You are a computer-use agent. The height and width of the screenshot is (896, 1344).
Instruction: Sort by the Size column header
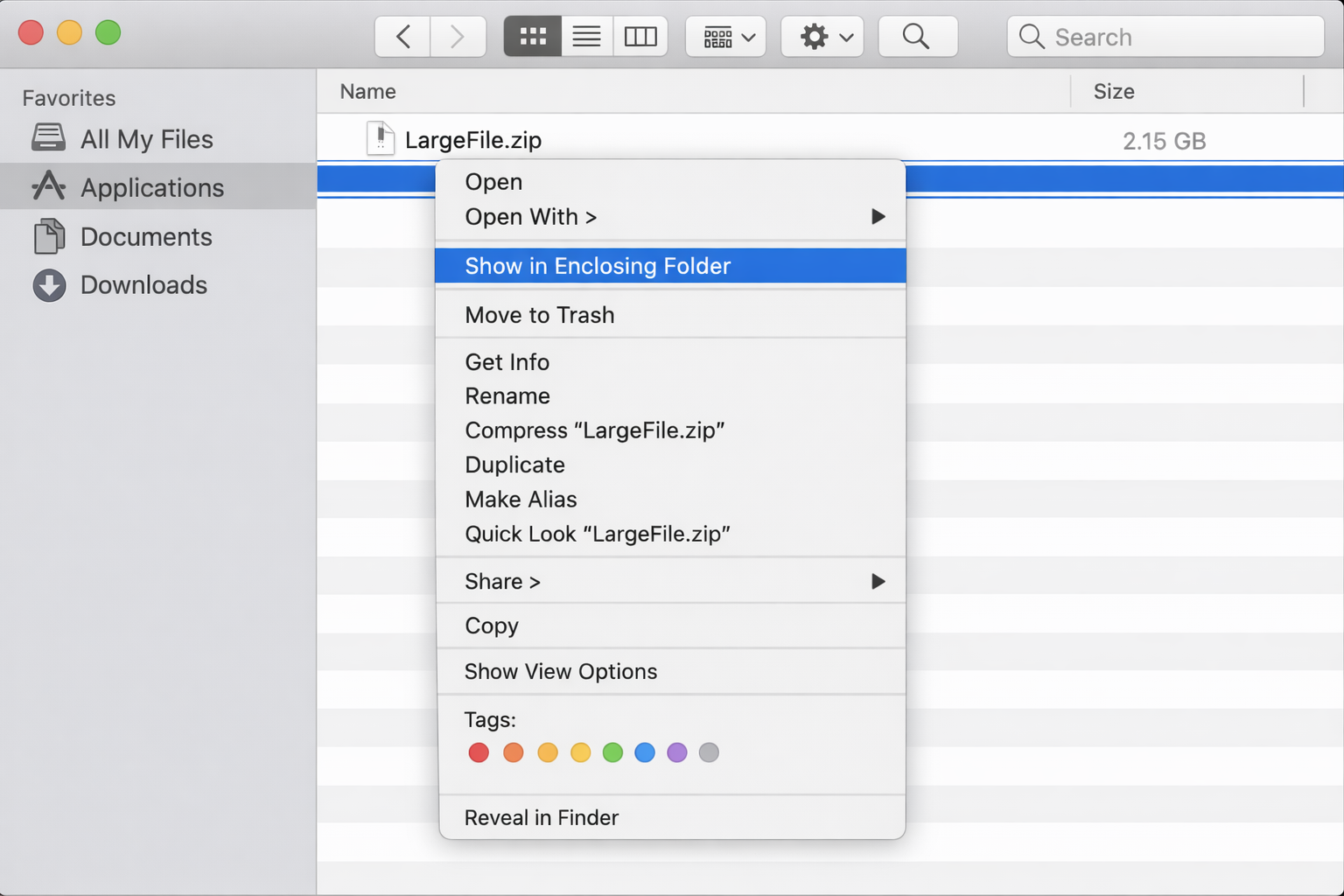tap(1114, 91)
